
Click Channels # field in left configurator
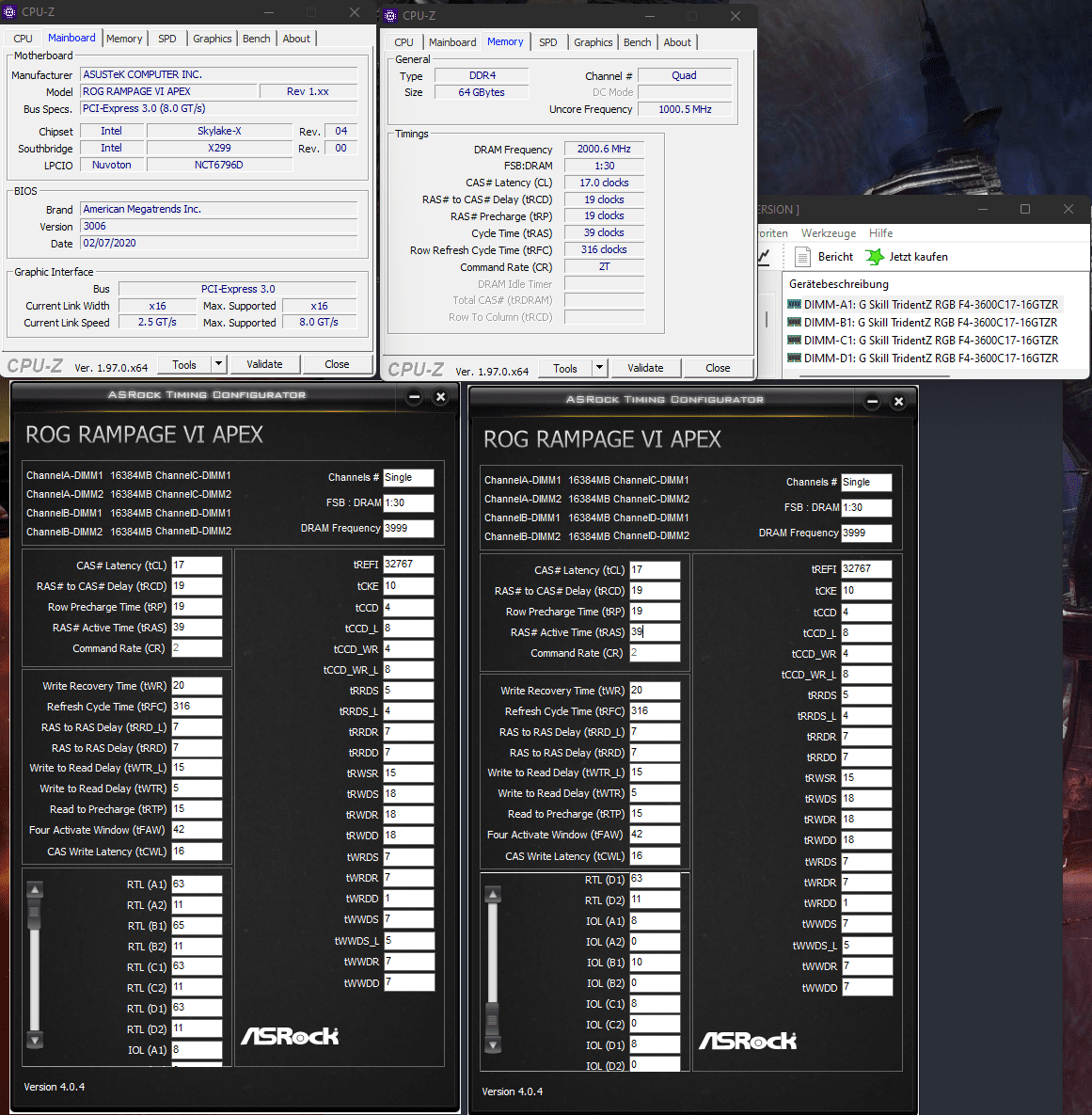(408, 477)
